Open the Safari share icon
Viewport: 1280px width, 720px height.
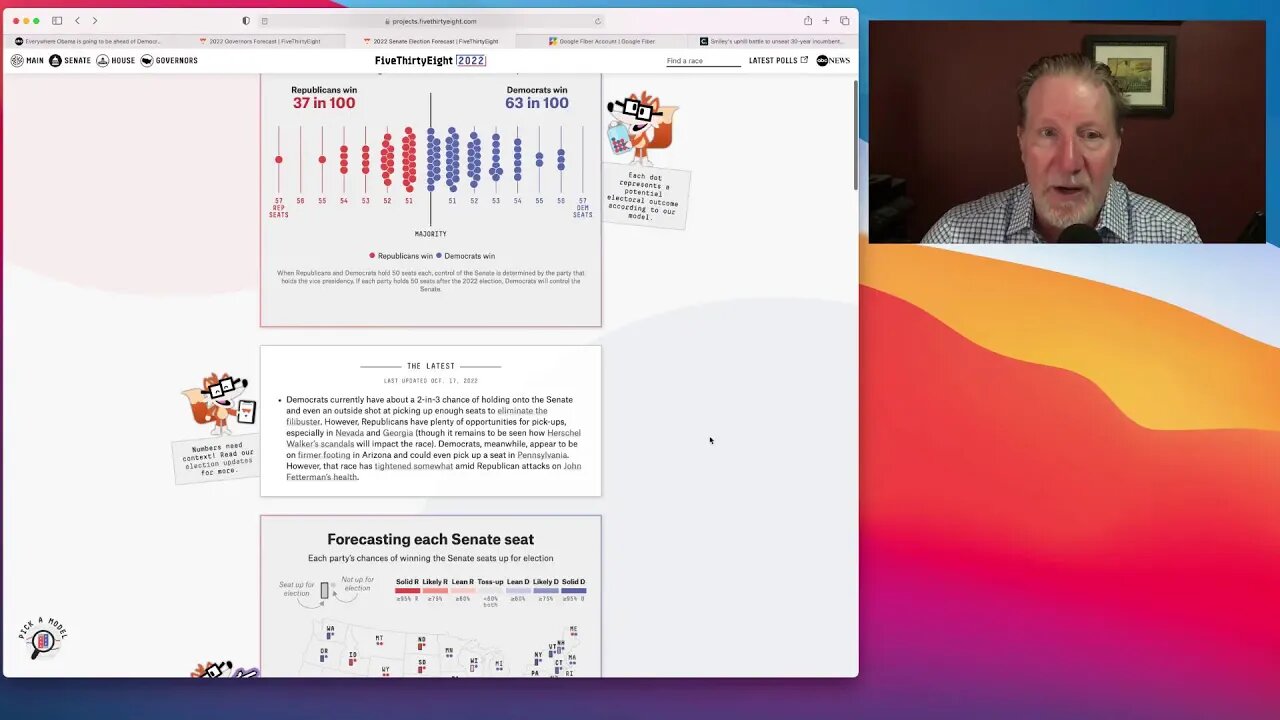(x=808, y=20)
